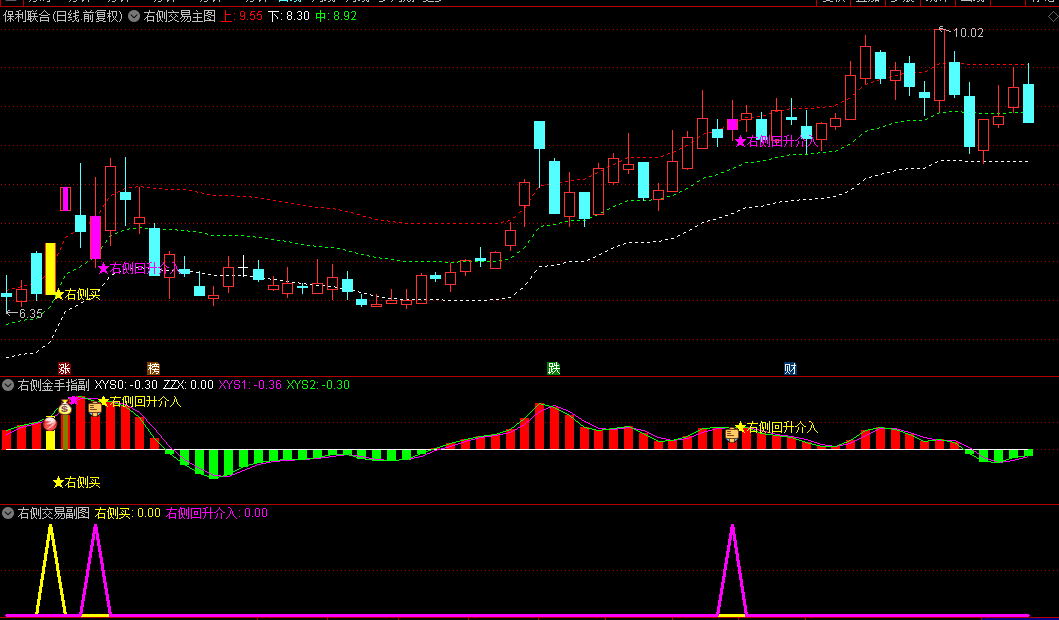Open the 财 marker icon
1059x620 pixels.
790,369
